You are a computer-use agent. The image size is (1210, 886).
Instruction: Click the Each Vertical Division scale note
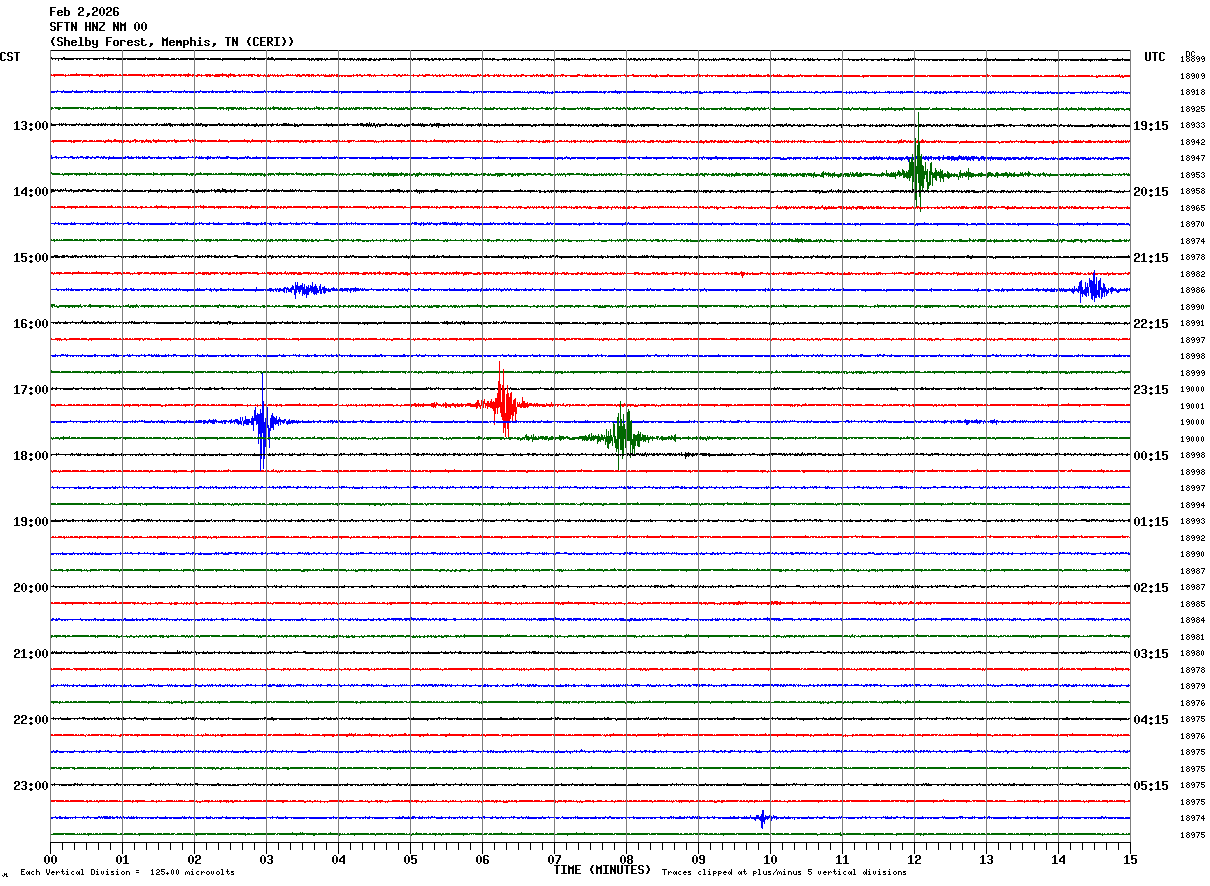127,873
